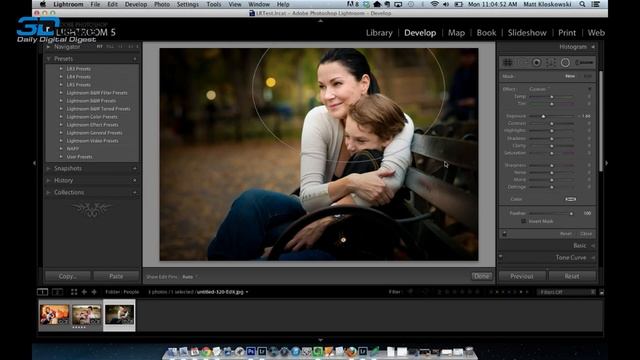Click the Exposure slider handle
This screenshot has width=640, height=360.
coord(543,116)
